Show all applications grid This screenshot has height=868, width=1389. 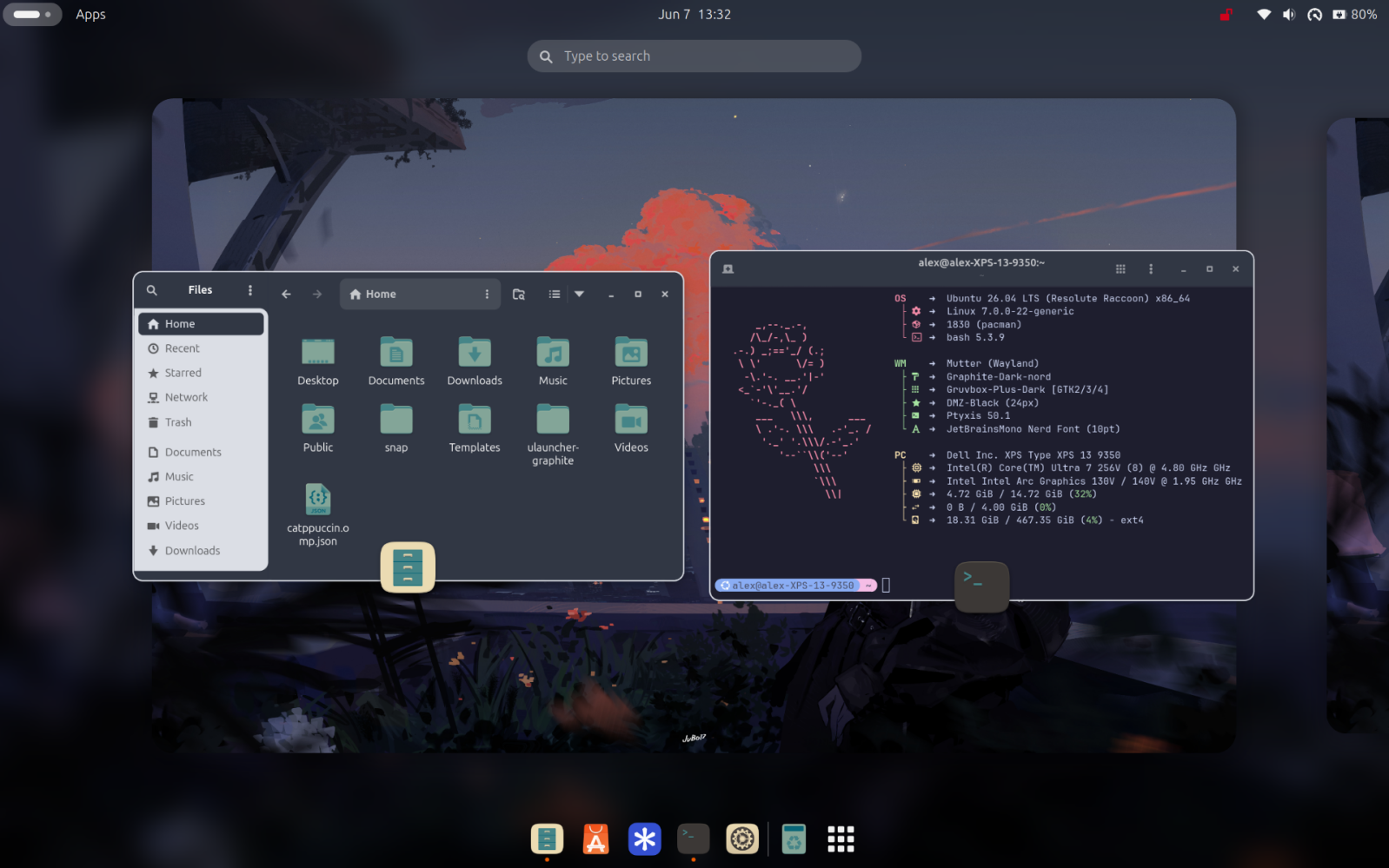click(x=841, y=839)
